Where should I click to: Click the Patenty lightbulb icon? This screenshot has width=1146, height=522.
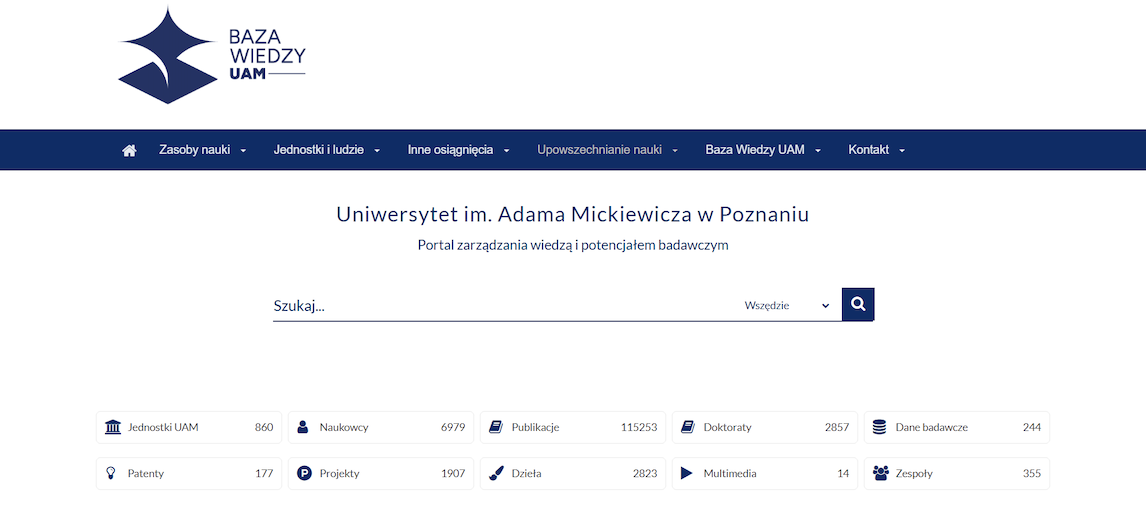point(111,473)
